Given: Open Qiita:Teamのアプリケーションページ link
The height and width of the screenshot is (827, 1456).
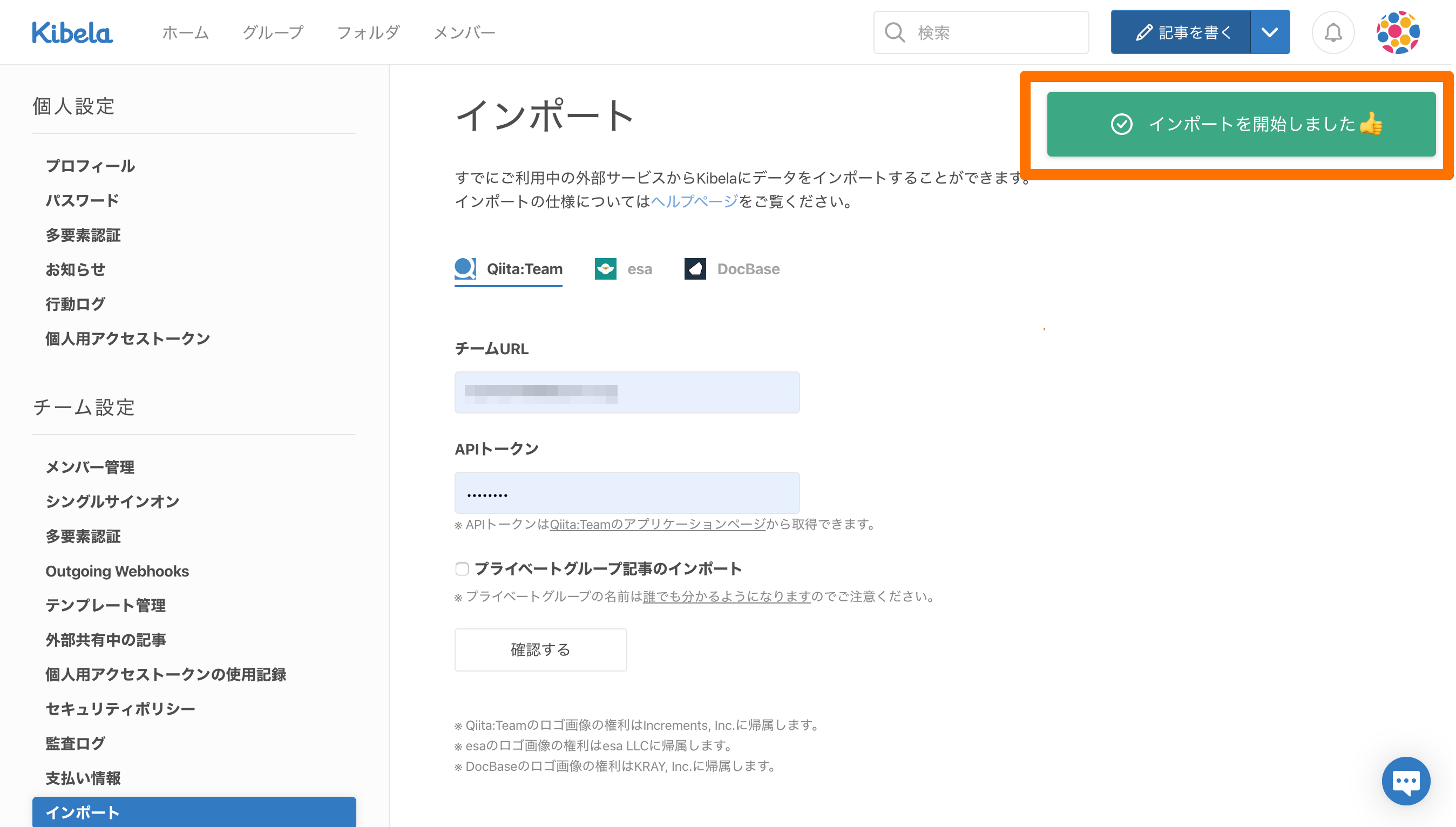Looking at the screenshot, I should [657, 524].
